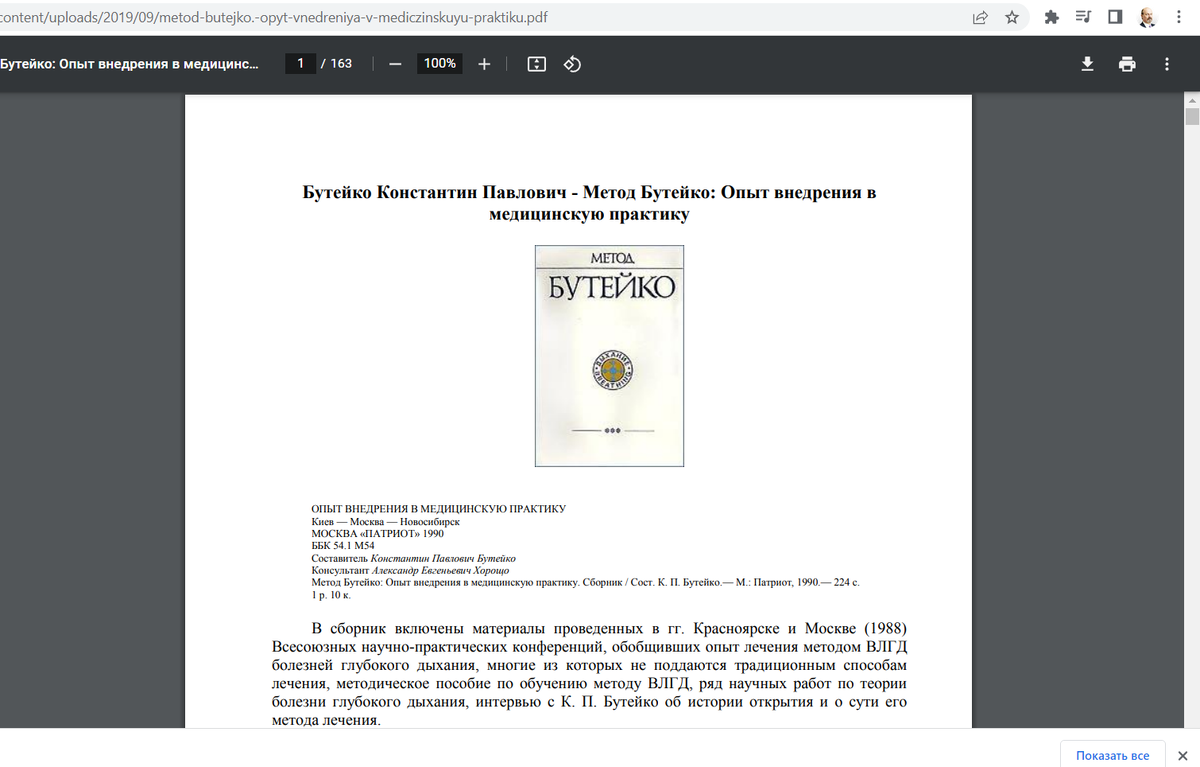1200x767 pixels.
Task: Click the fit to page icon
Action: [536, 64]
